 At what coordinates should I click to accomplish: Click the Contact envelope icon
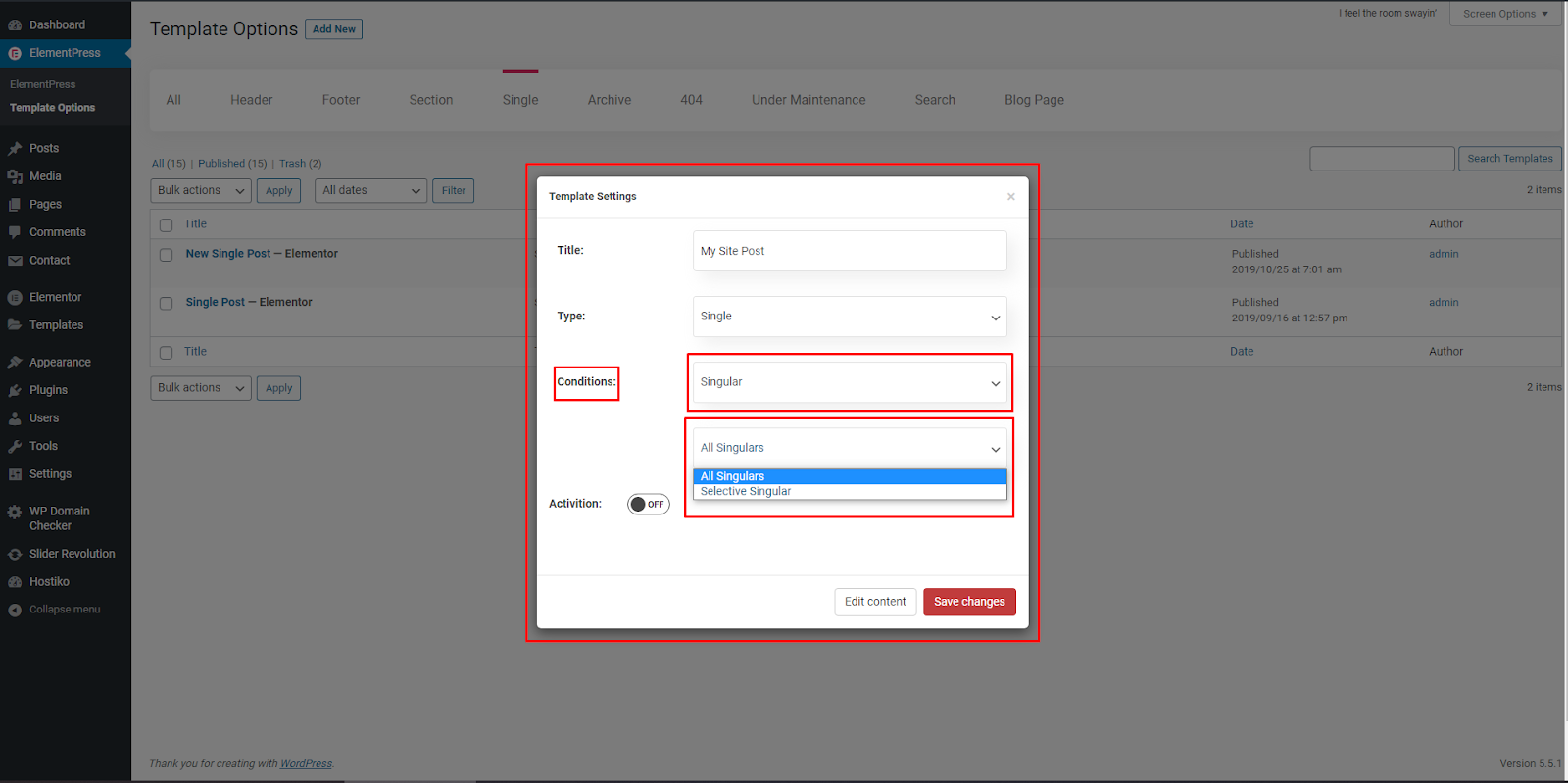pos(15,261)
